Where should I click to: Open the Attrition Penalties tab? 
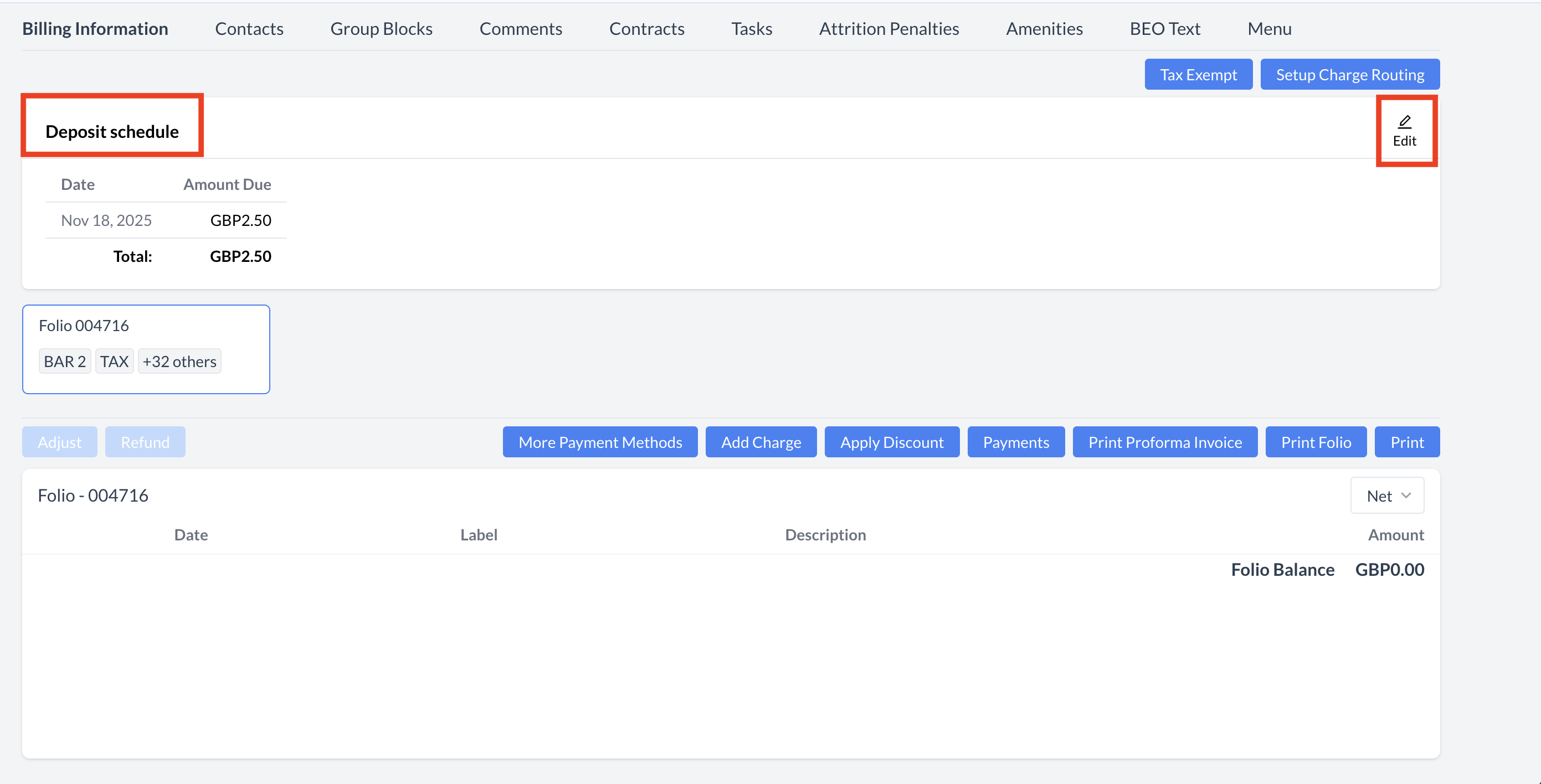click(889, 29)
